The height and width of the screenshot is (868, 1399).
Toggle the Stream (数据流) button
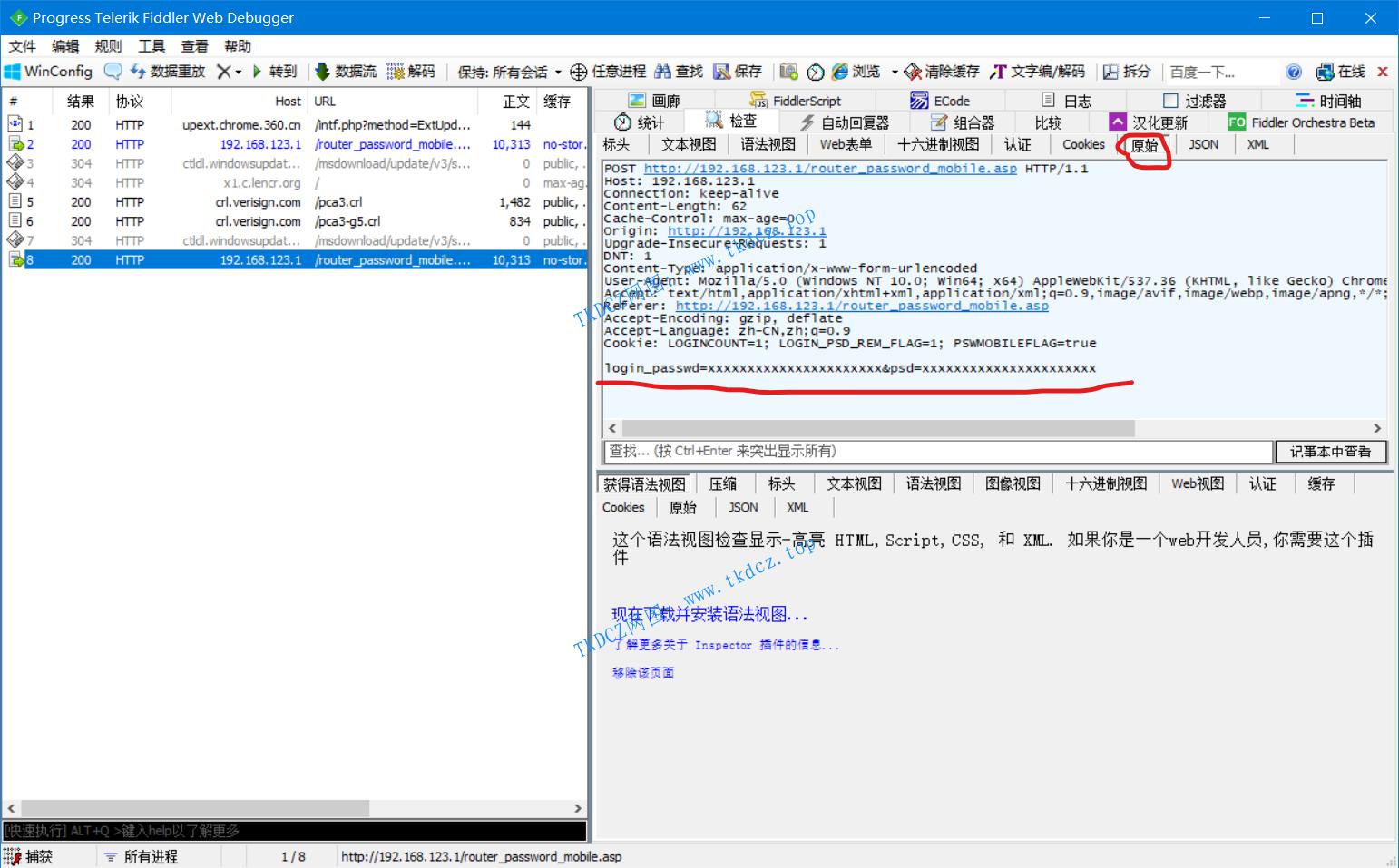tap(346, 72)
